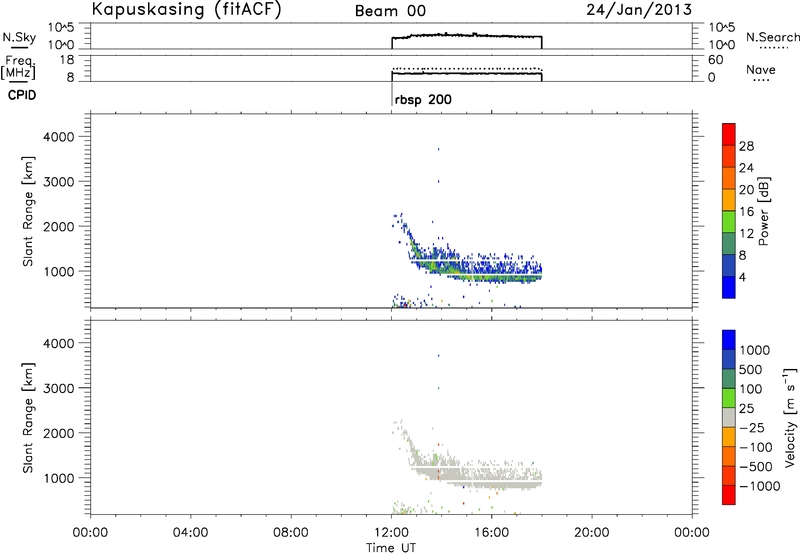The width and height of the screenshot is (800, 554).
Task: Click the Slant Range label of the power panel
Action: (x=28, y=211)
